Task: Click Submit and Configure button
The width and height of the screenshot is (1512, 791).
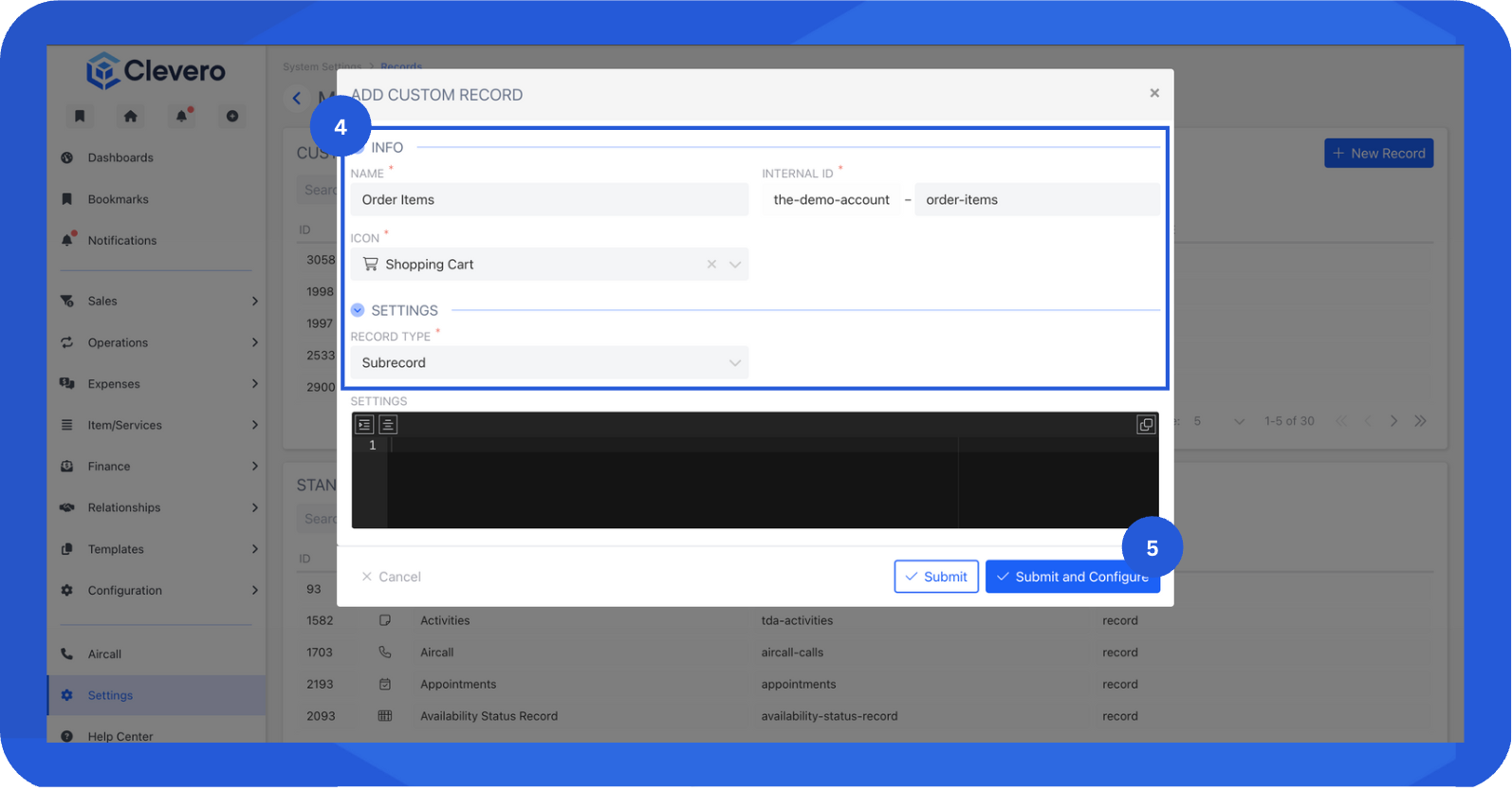Action: 1073,577
